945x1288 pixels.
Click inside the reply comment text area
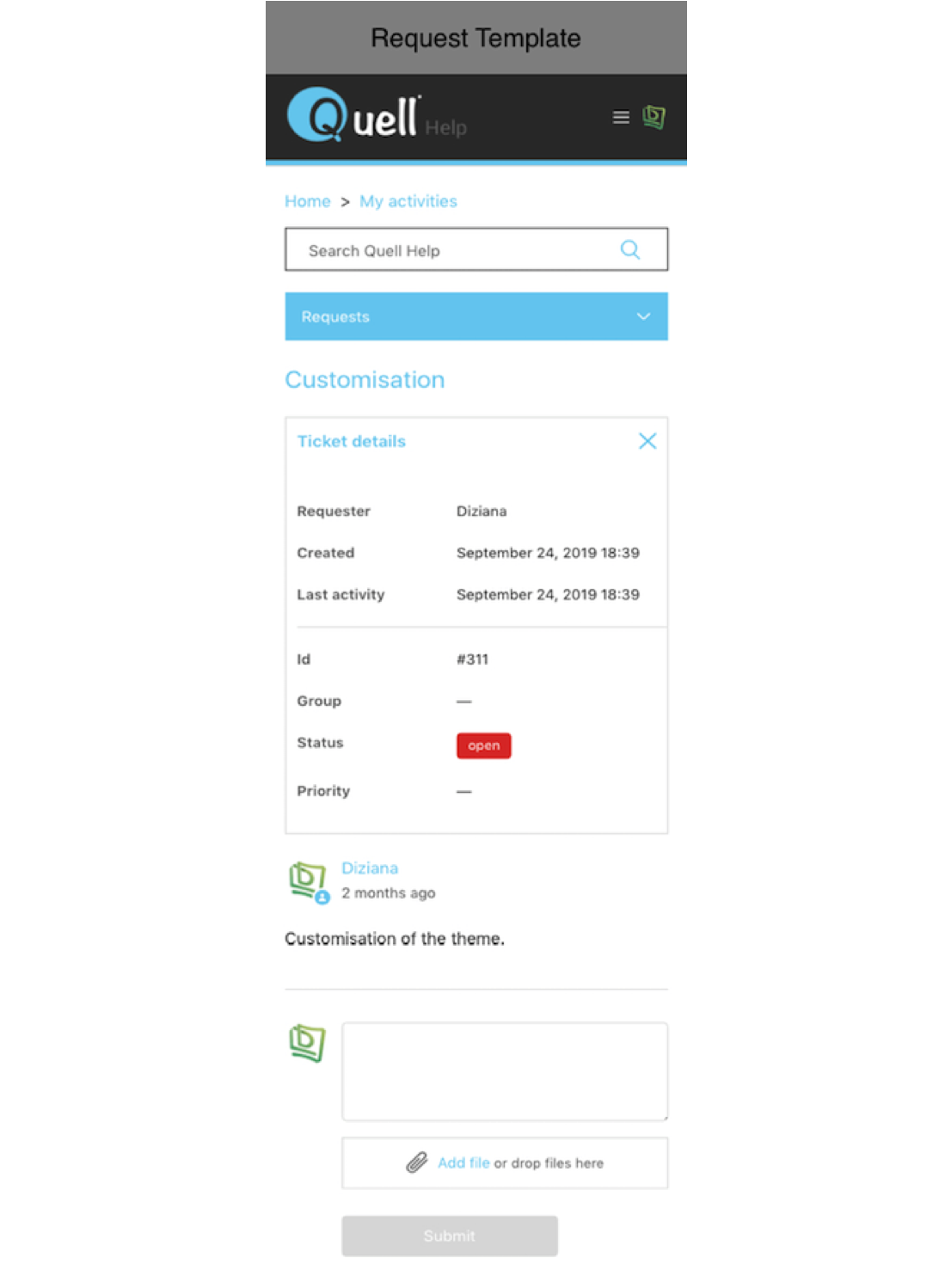pos(504,1071)
